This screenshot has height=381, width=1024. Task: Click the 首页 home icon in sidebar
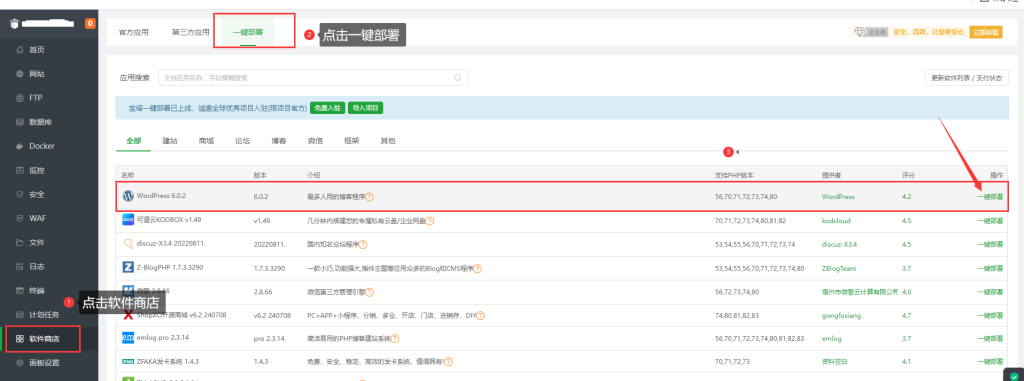coord(20,50)
